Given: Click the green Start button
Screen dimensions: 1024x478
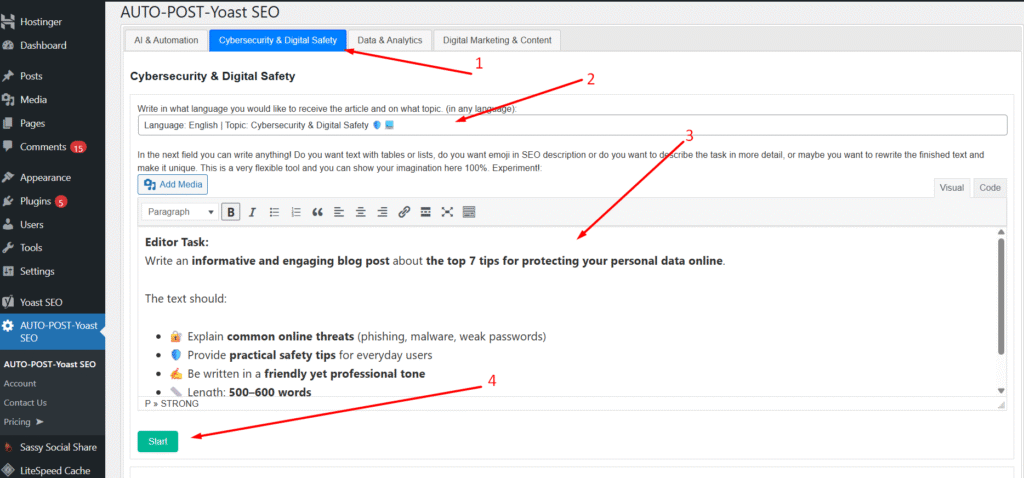Looking at the screenshot, I should pyautogui.click(x=157, y=441).
